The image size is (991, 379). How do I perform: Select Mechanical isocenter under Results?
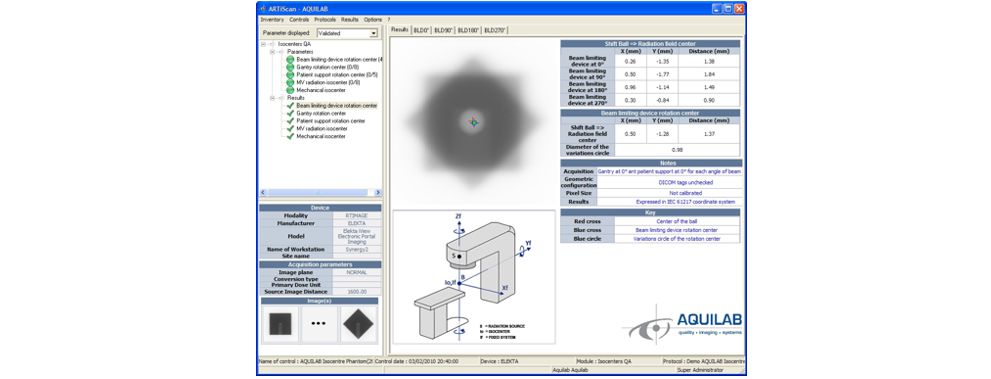(321, 136)
